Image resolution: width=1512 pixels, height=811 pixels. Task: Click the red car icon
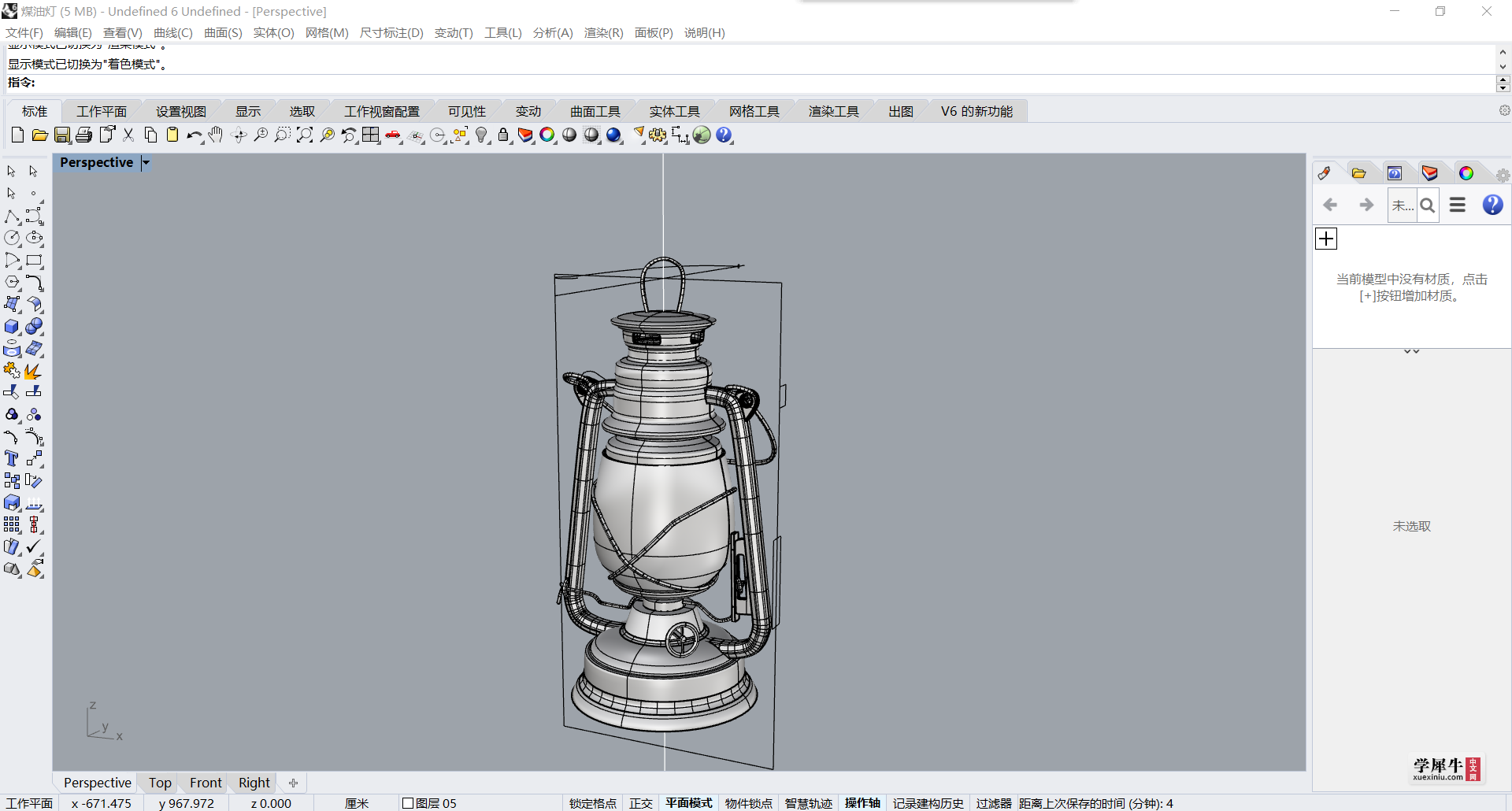tap(393, 135)
